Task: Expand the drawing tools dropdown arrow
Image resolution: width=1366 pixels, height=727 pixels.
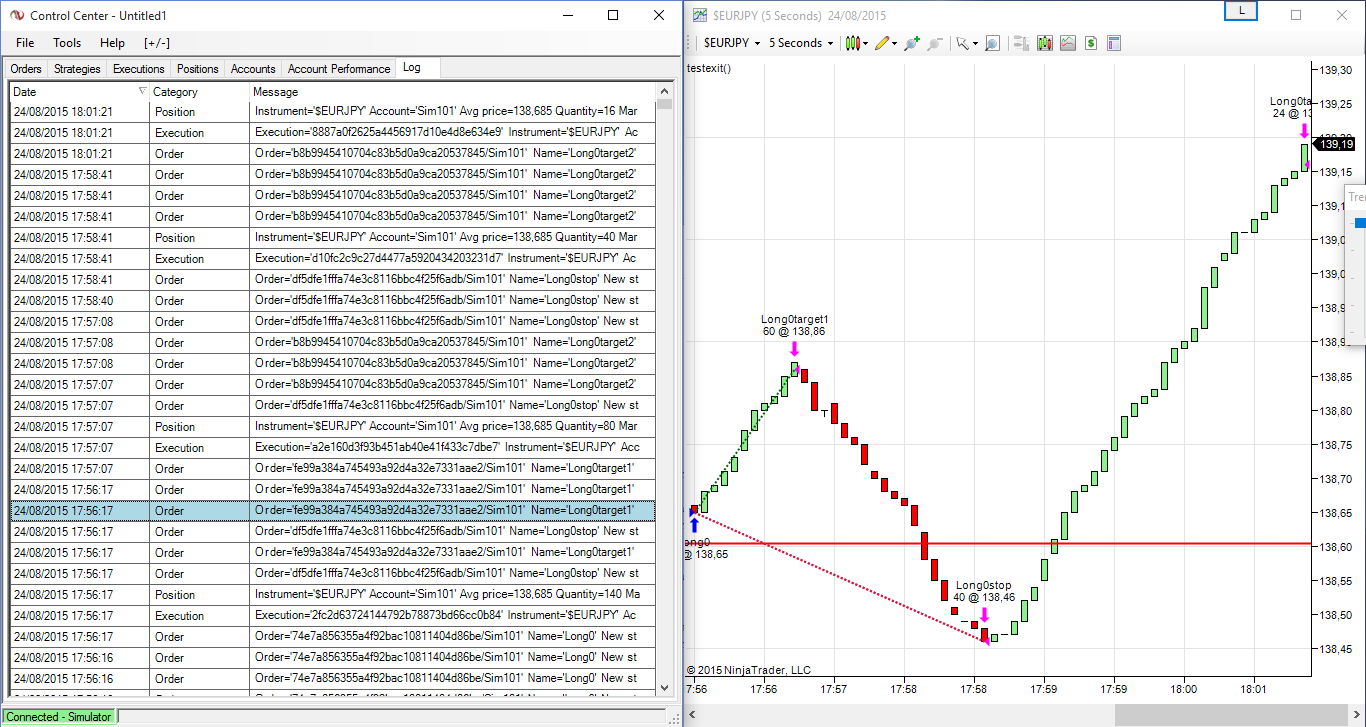Action: tap(895, 43)
